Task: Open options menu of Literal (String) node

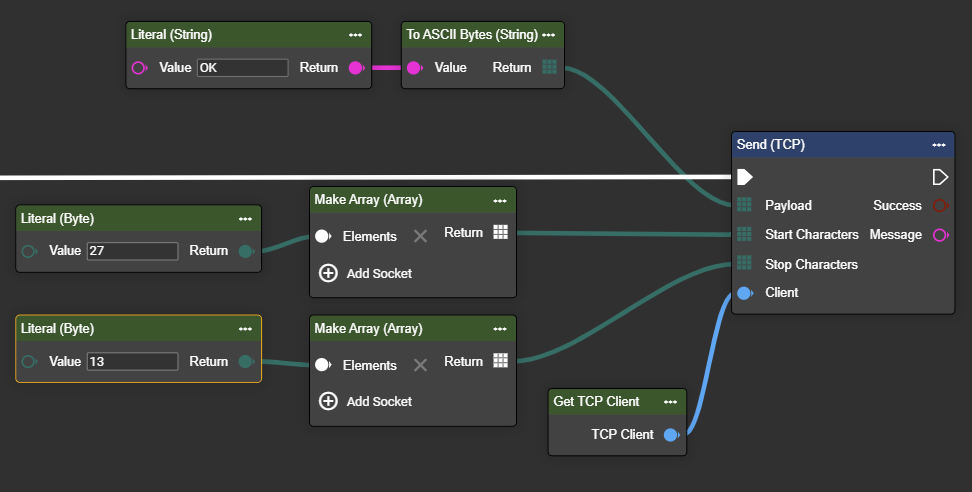Action: 355,35
